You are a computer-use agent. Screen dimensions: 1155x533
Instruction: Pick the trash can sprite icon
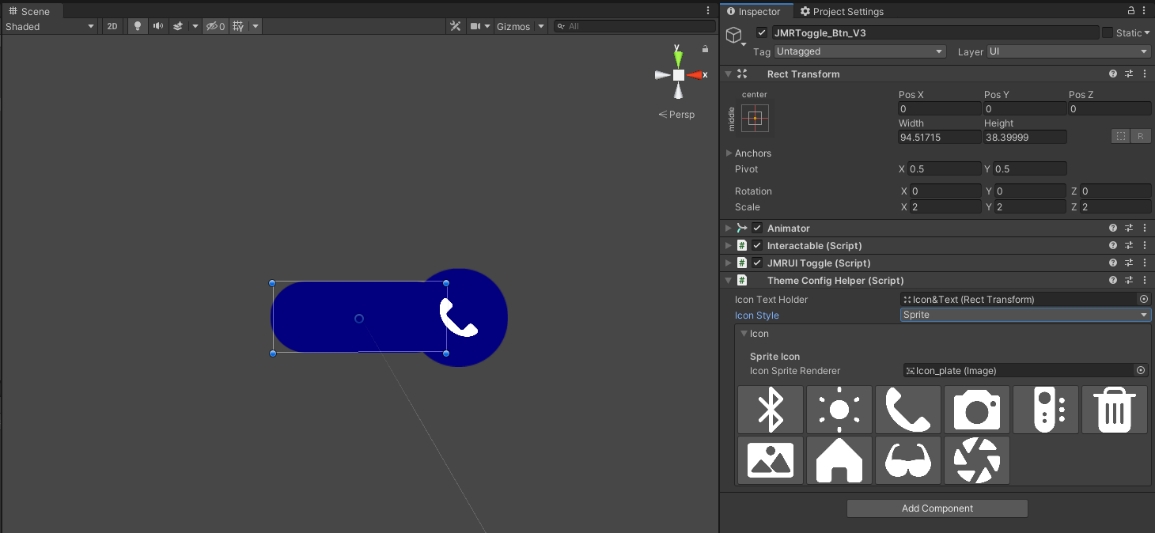tap(1114, 410)
